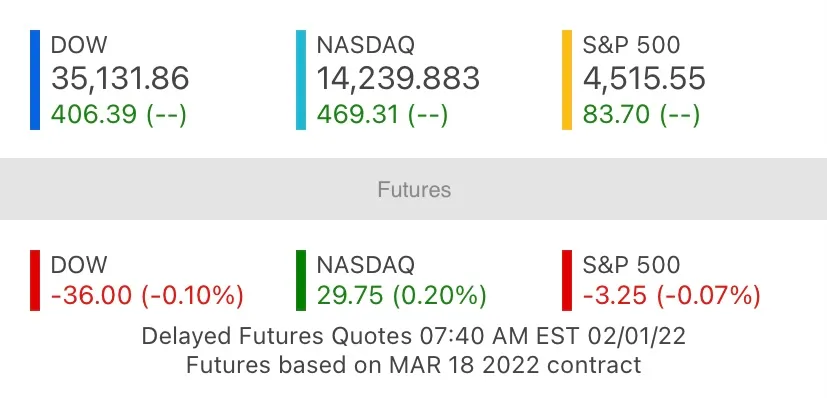
Task: Click the yellow S&P 500 color bar
Action: (x=567, y=80)
